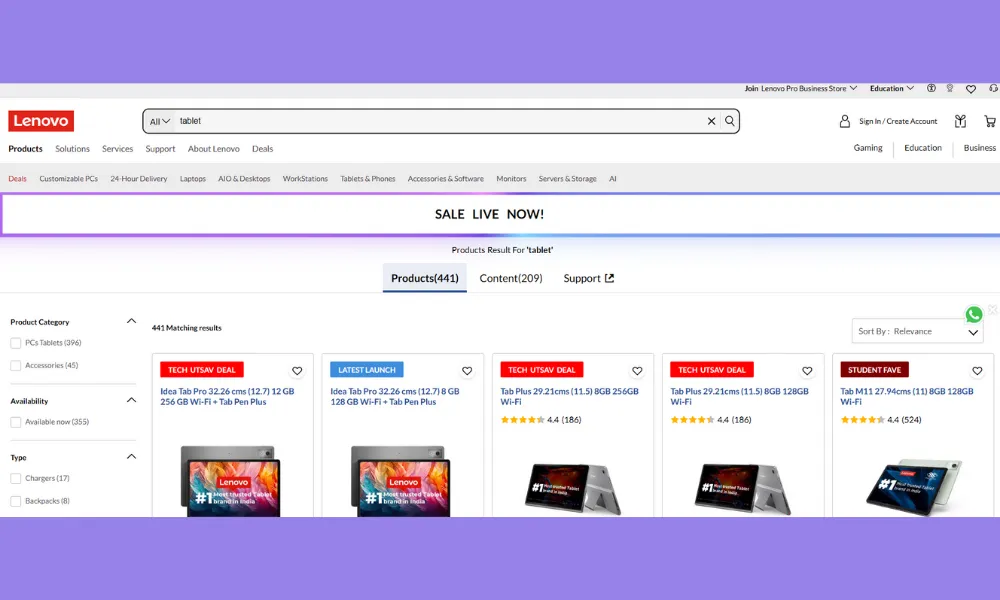Open WhatsApp chat icon
This screenshot has height=600, width=1000.
pyautogui.click(x=974, y=315)
